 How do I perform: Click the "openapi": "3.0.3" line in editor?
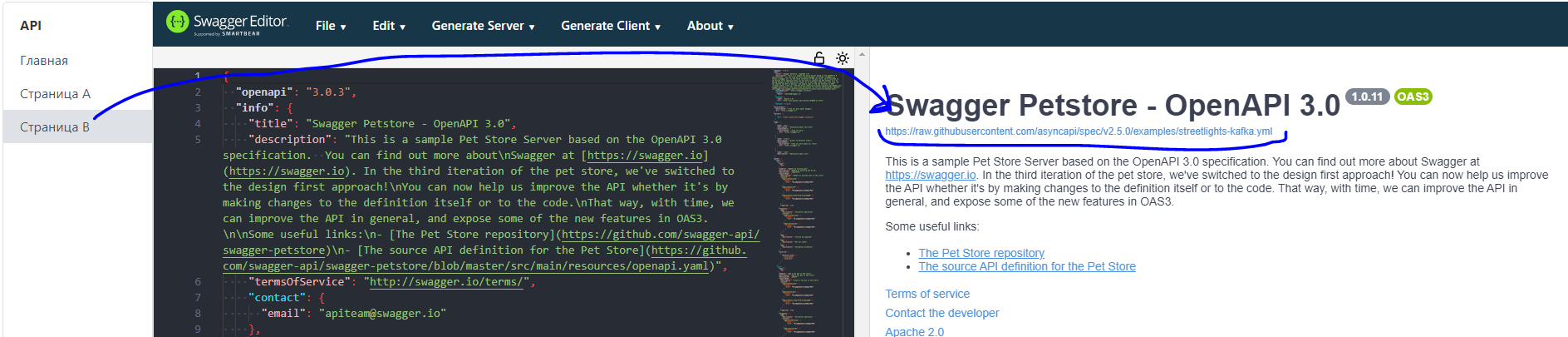[296, 92]
